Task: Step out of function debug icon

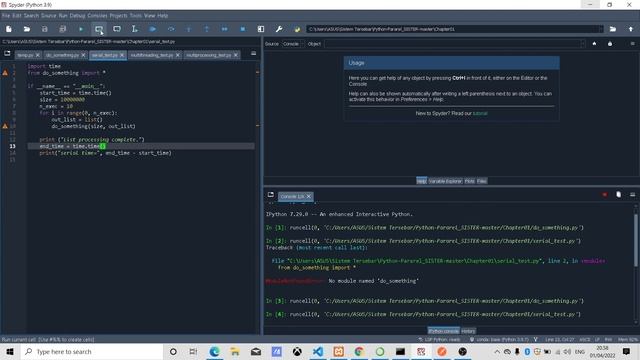Action: [207, 29]
